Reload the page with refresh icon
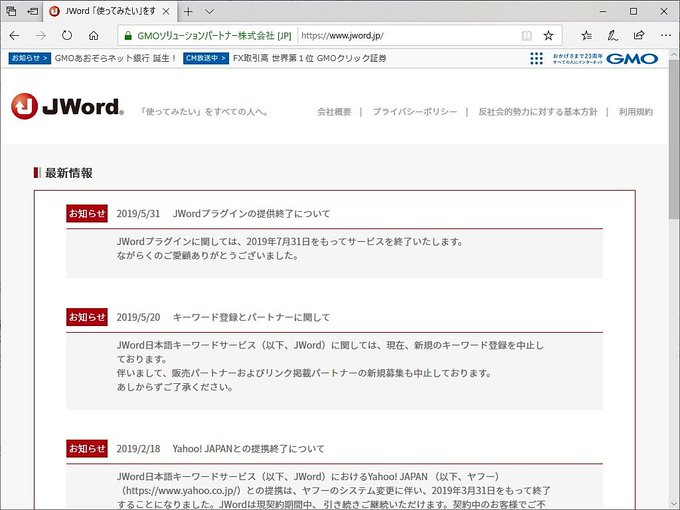This screenshot has height=510, width=680. tap(67, 36)
